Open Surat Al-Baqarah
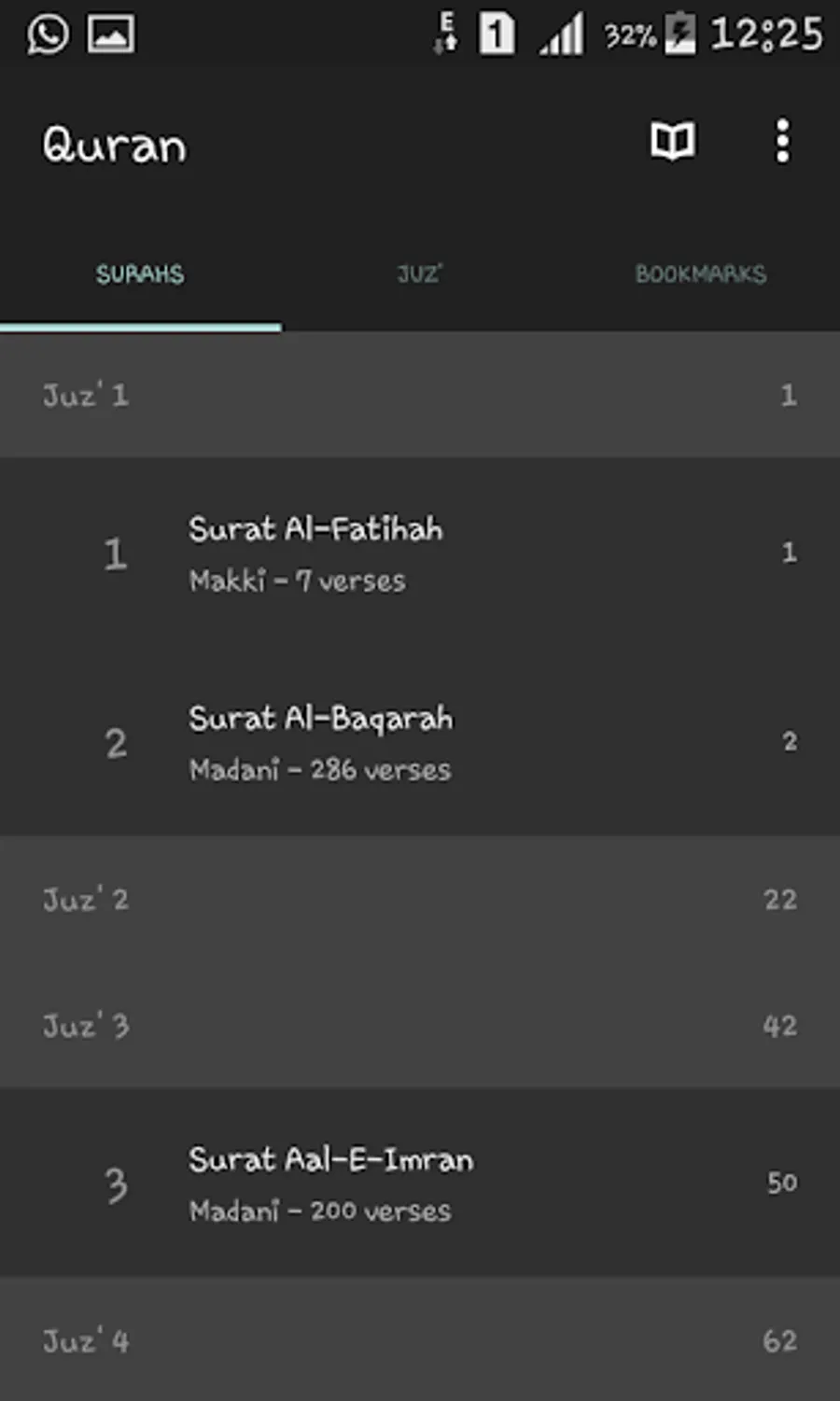This screenshot has width=840, height=1401. (420, 741)
